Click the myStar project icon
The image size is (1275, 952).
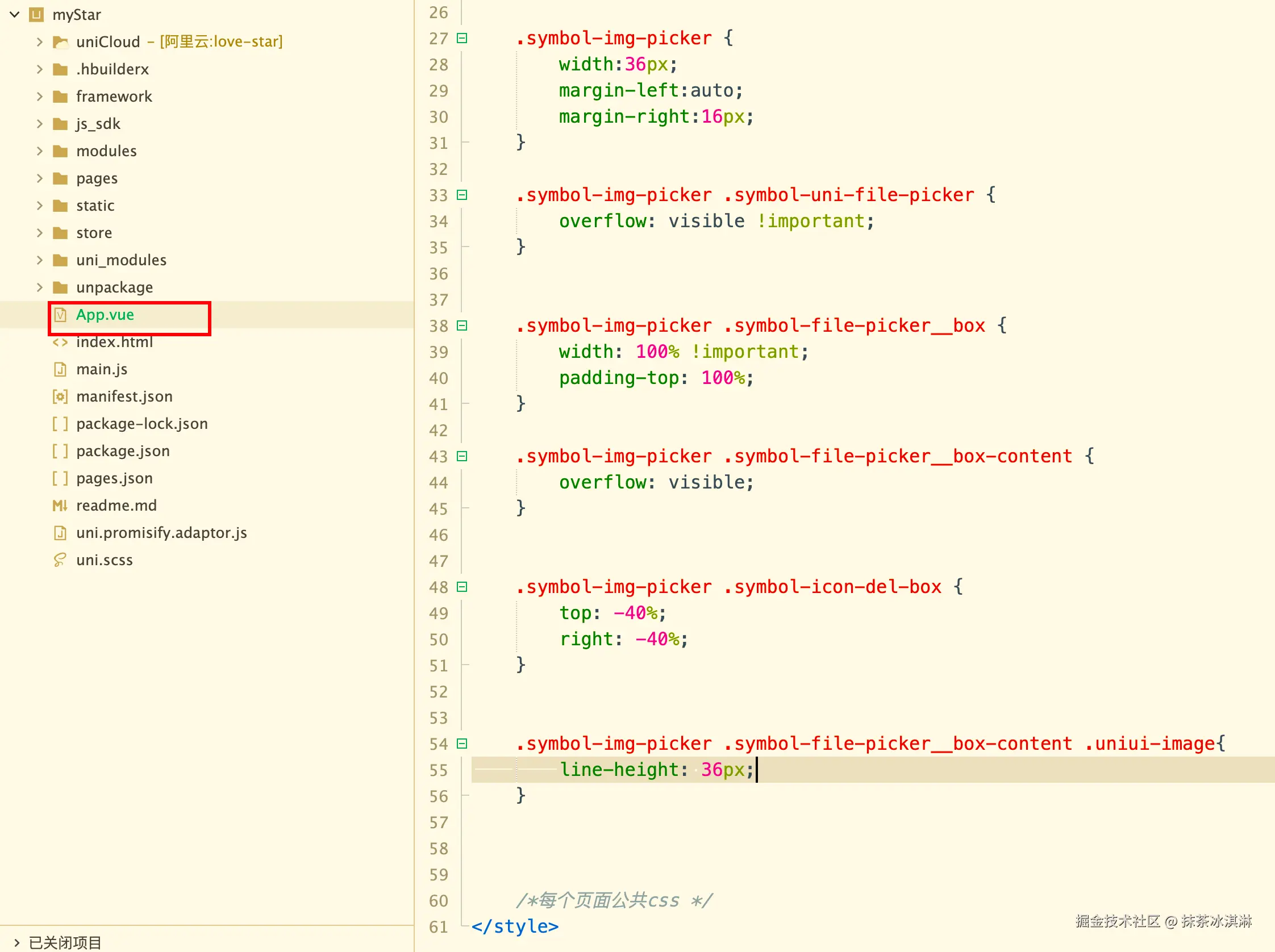click(36, 15)
